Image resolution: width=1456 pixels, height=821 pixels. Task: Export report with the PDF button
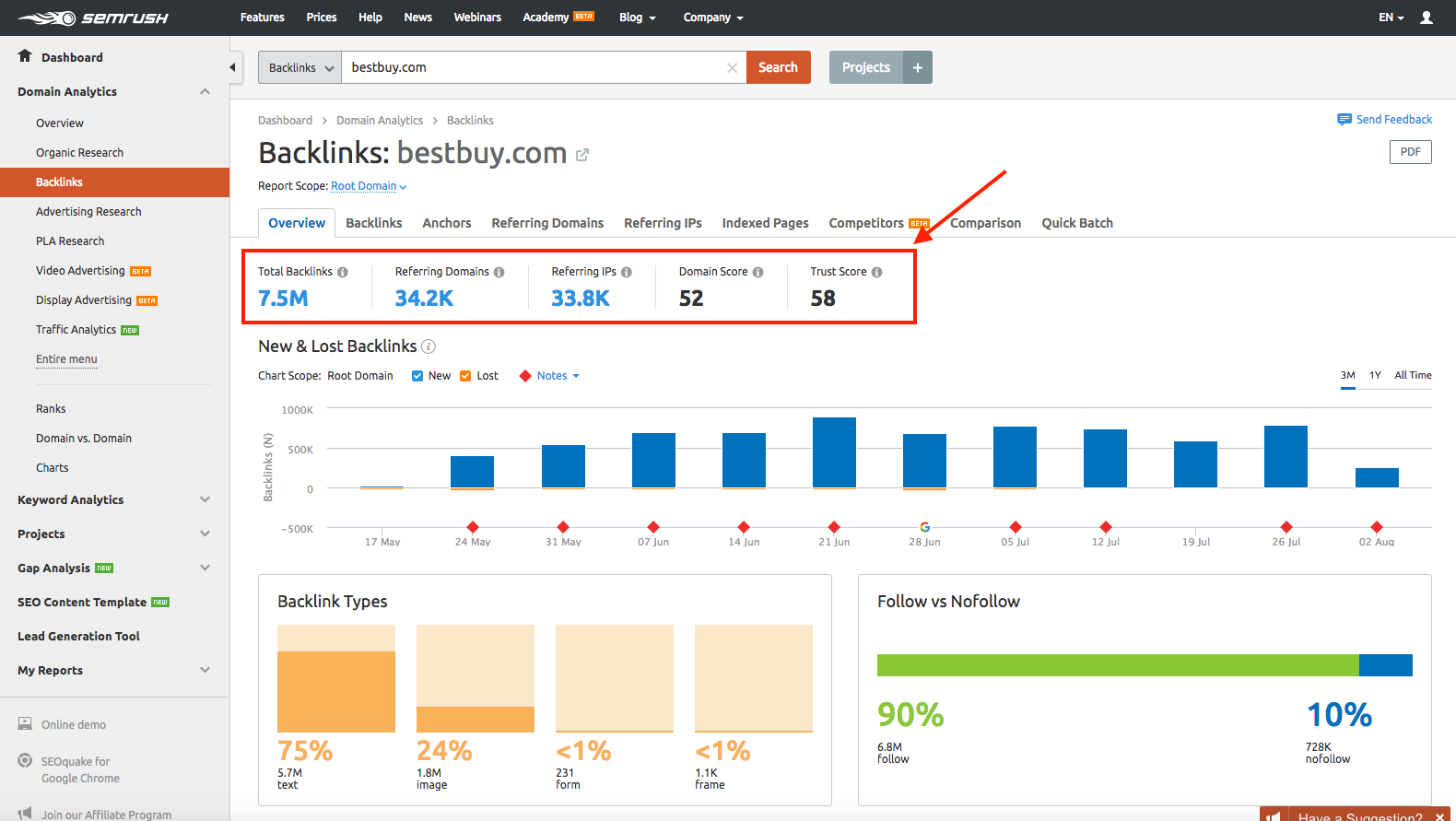pos(1411,152)
